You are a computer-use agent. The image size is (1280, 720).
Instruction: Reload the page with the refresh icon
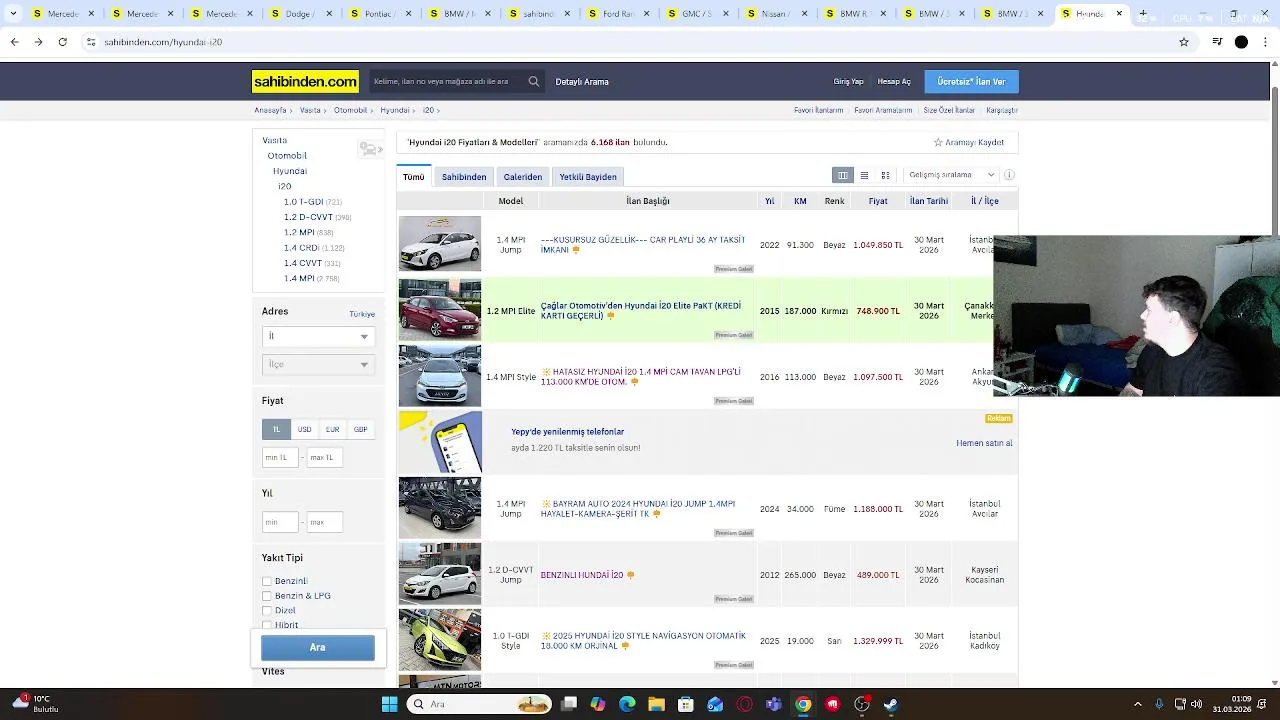point(62,42)
